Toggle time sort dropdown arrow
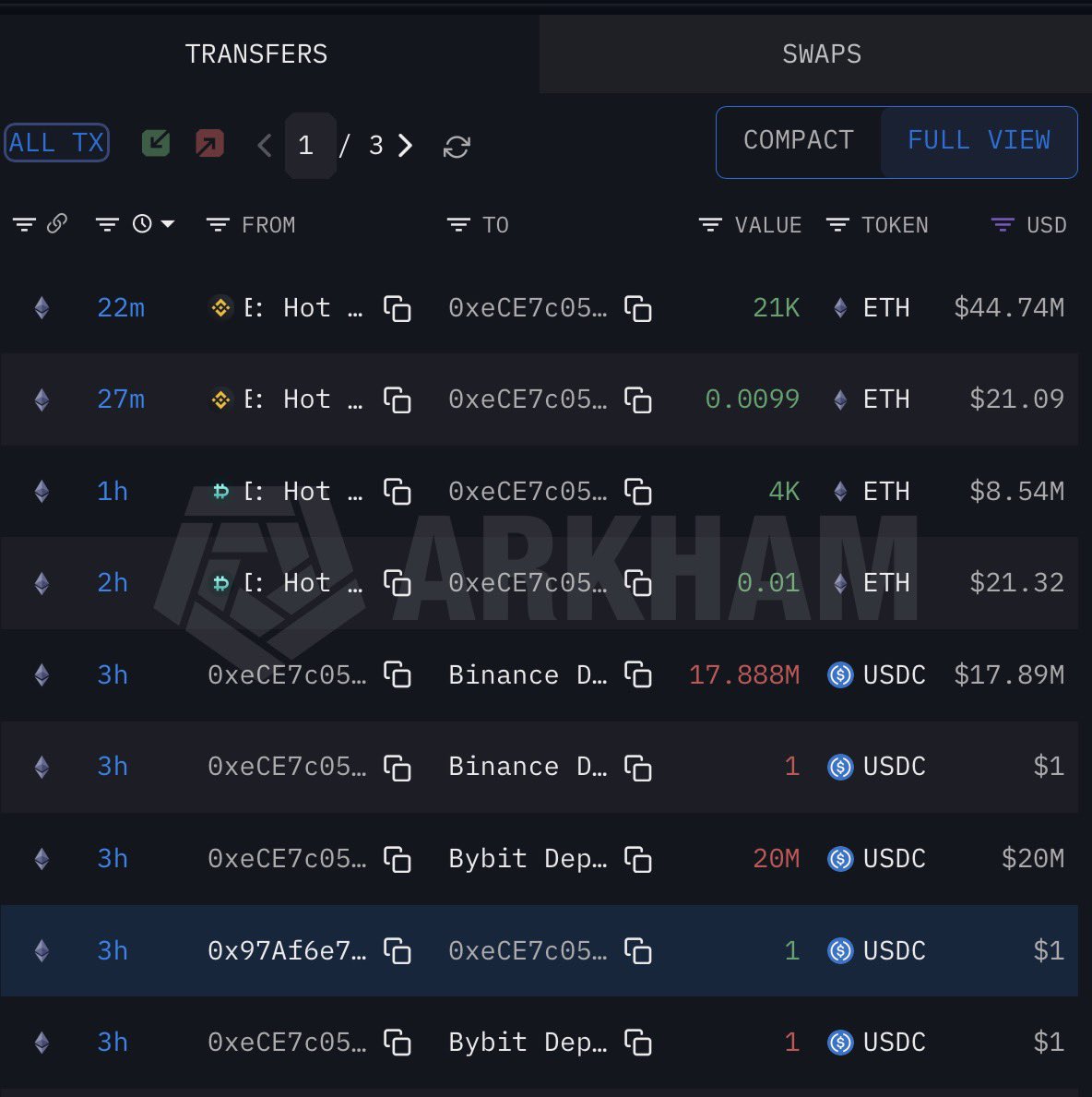1092x1097 pixels. (x=167, y=224)
